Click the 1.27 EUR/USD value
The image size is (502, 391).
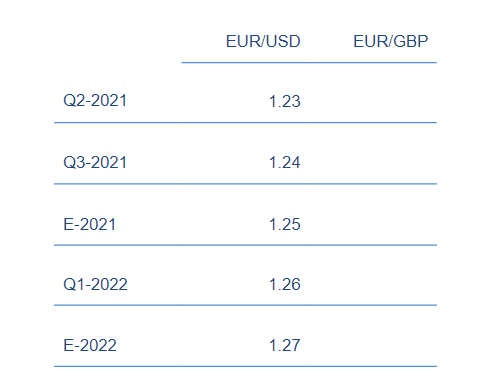pyautogui.click(x=285, y=345)
